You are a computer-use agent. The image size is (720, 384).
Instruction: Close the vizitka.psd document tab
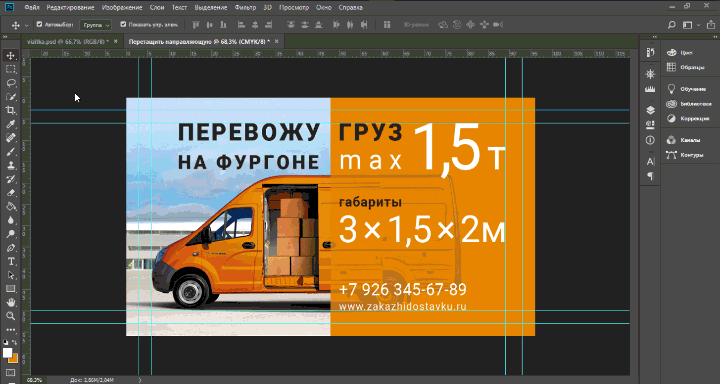click(x=116, y=41)
